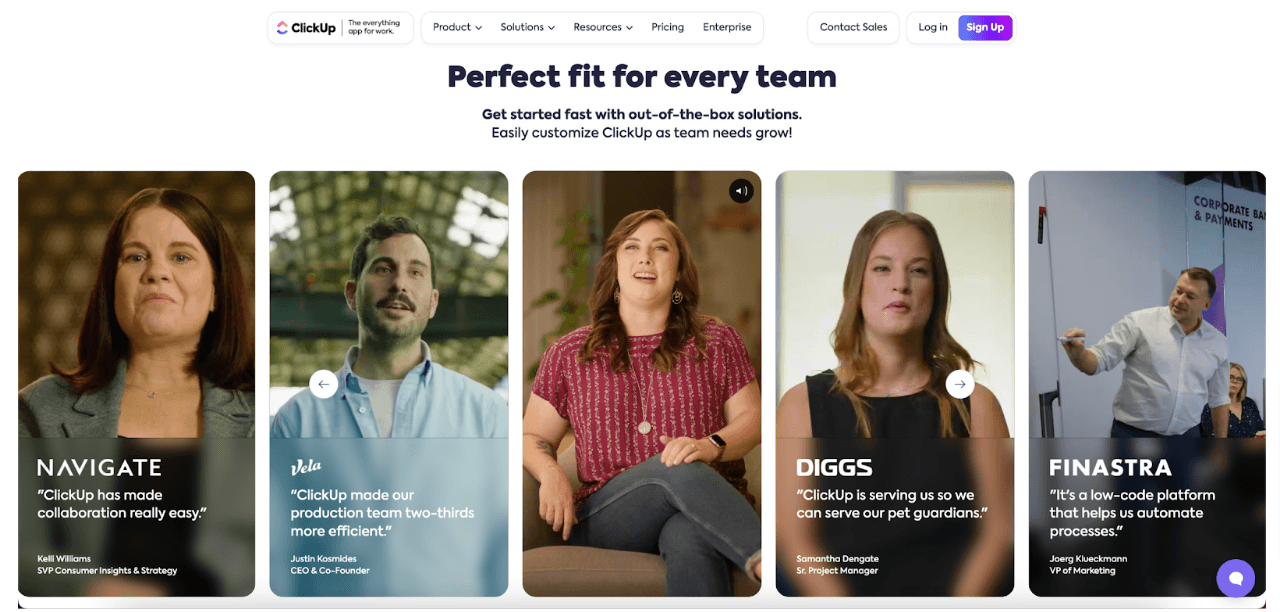Click the Diggs logo on card
Screen dimensions: 1280x612
834,467
